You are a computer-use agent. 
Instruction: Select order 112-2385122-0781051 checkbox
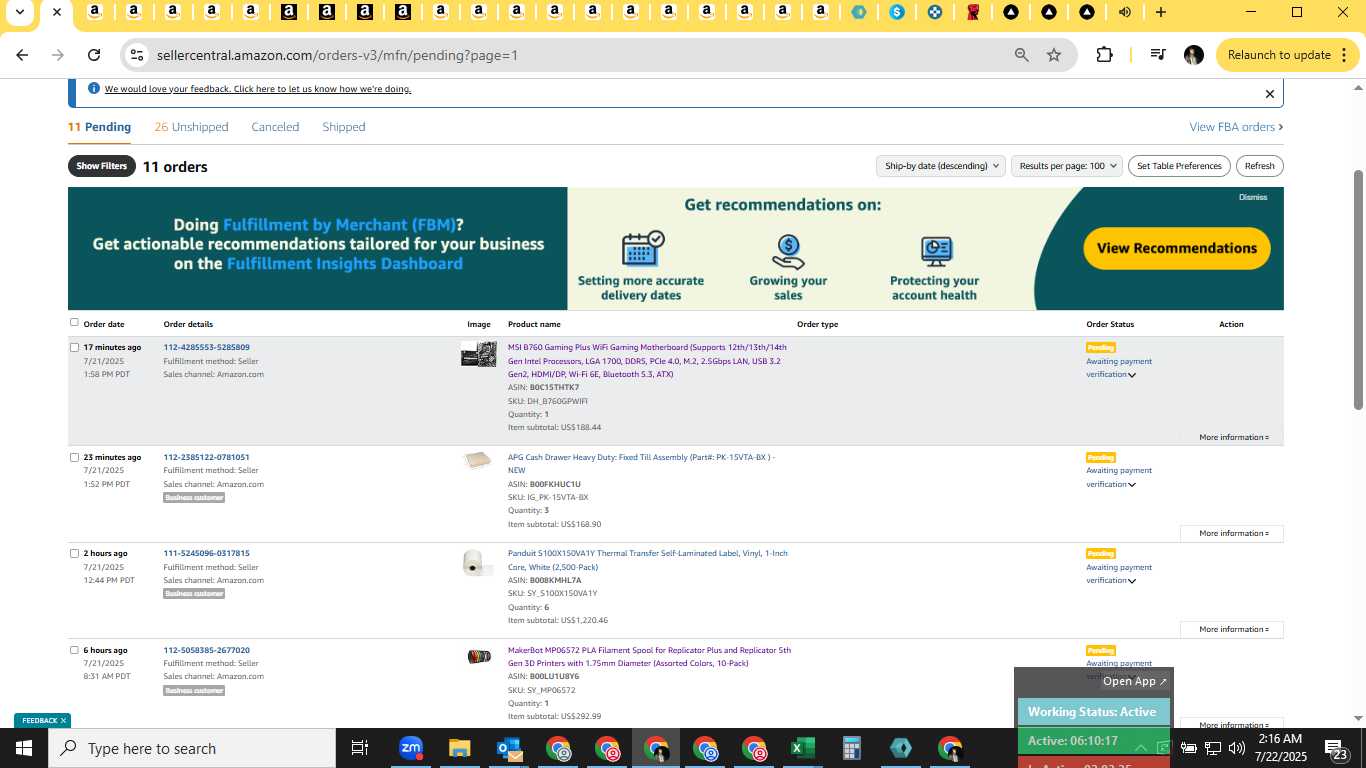point(74,457)
